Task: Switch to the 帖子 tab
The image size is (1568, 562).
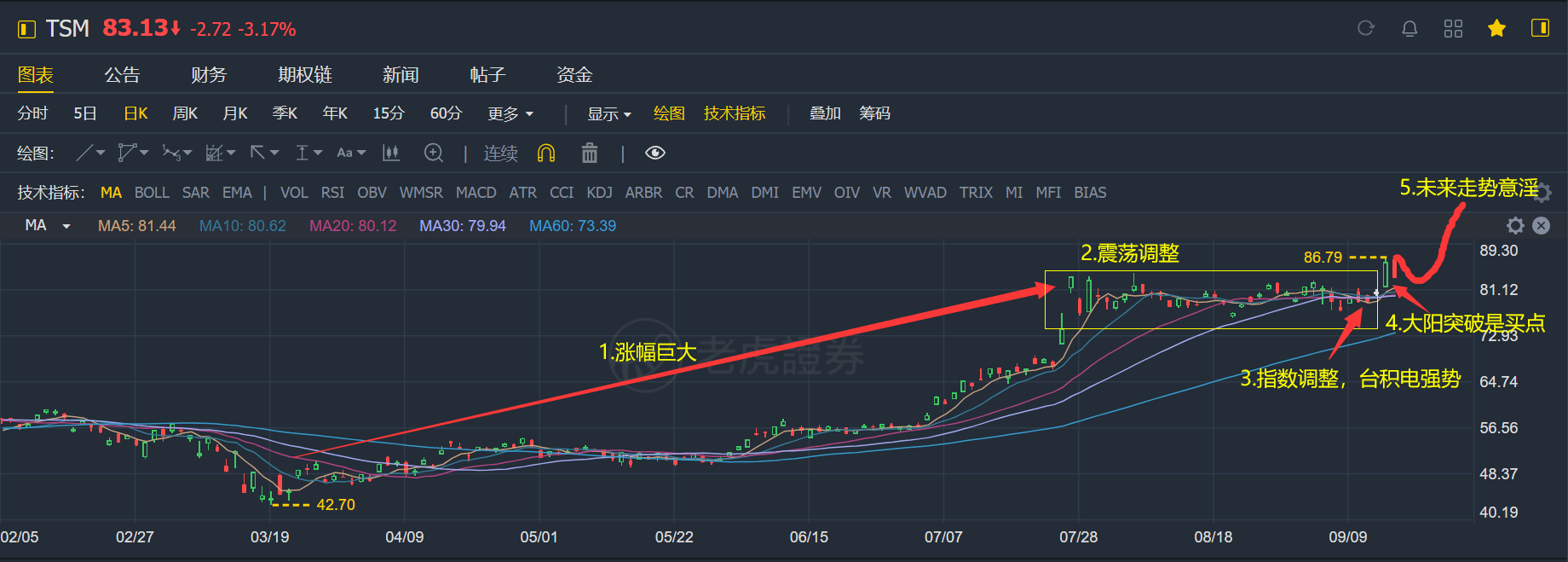Action: pyautogui.click(x=487, y=75)
